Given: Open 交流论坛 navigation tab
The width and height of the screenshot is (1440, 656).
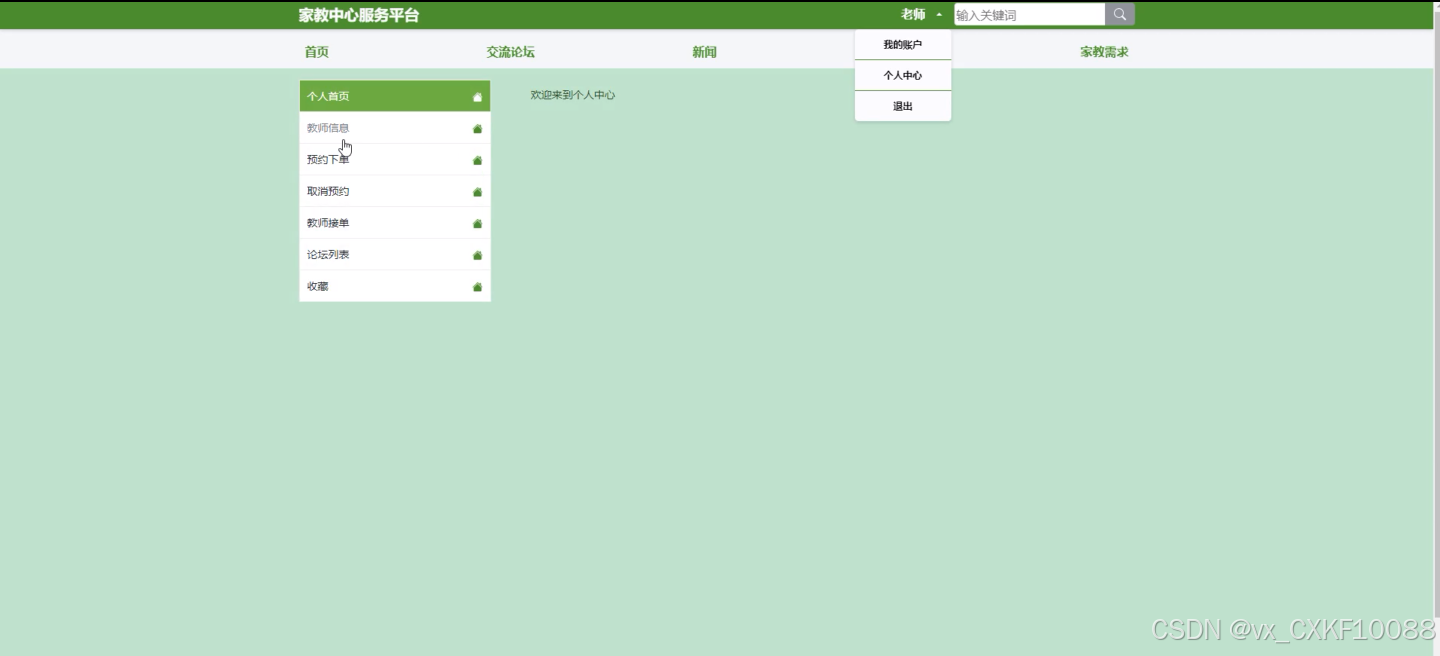Looking at the screenshot, I should coord(510,52).
